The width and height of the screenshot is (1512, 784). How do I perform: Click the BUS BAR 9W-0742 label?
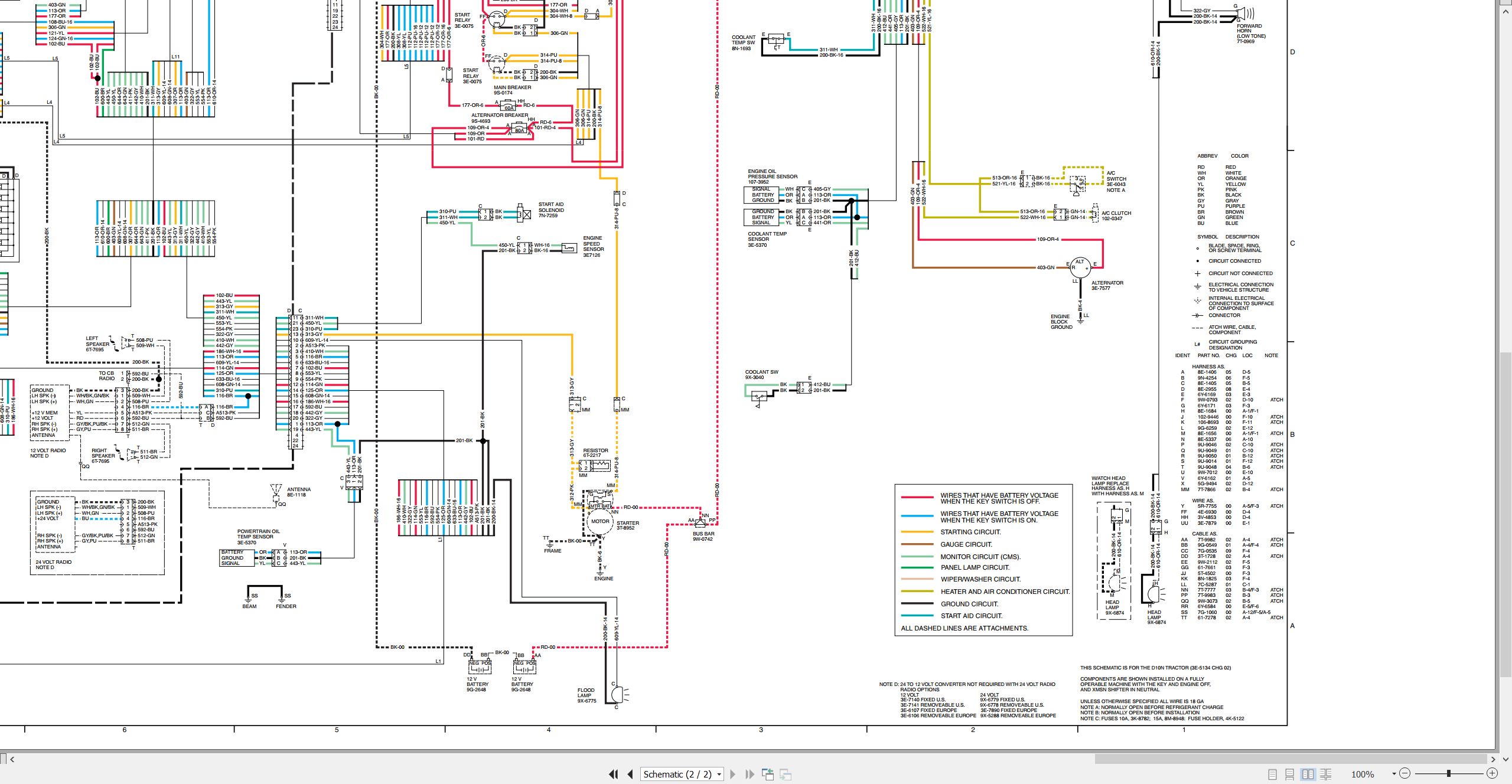pos(703,536)
